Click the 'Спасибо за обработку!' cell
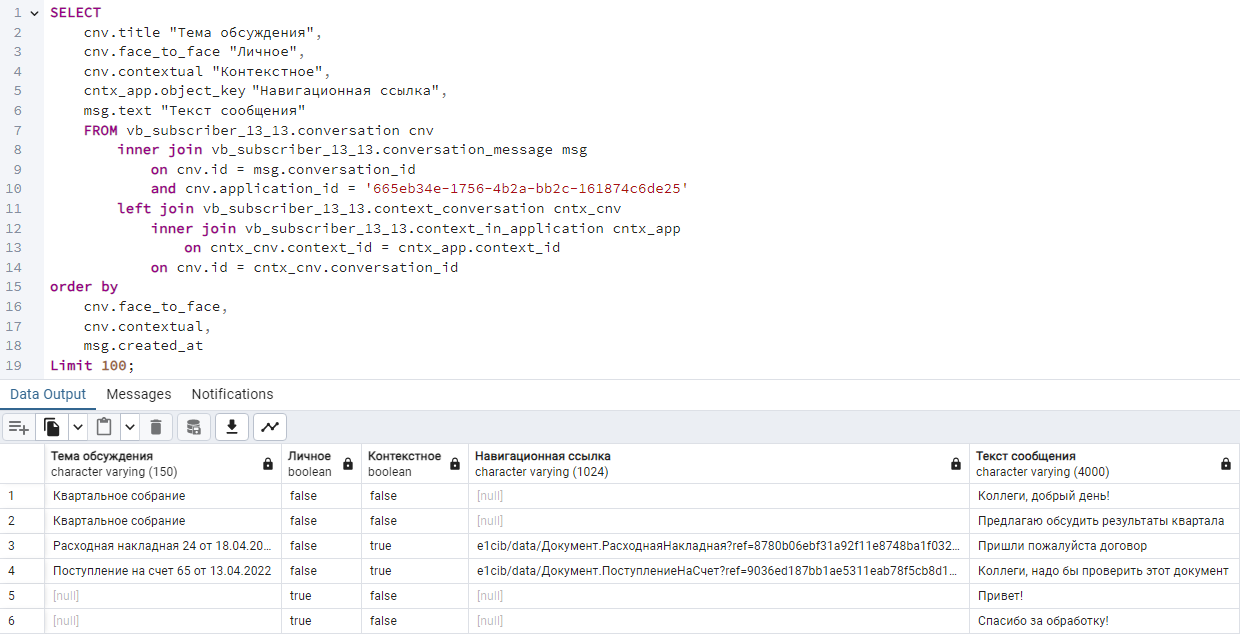 1105,621
